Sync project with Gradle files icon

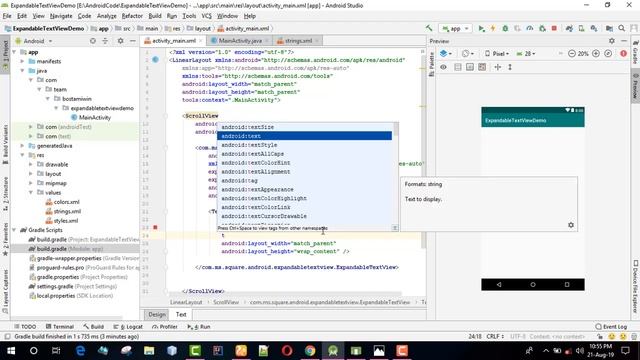569,28
